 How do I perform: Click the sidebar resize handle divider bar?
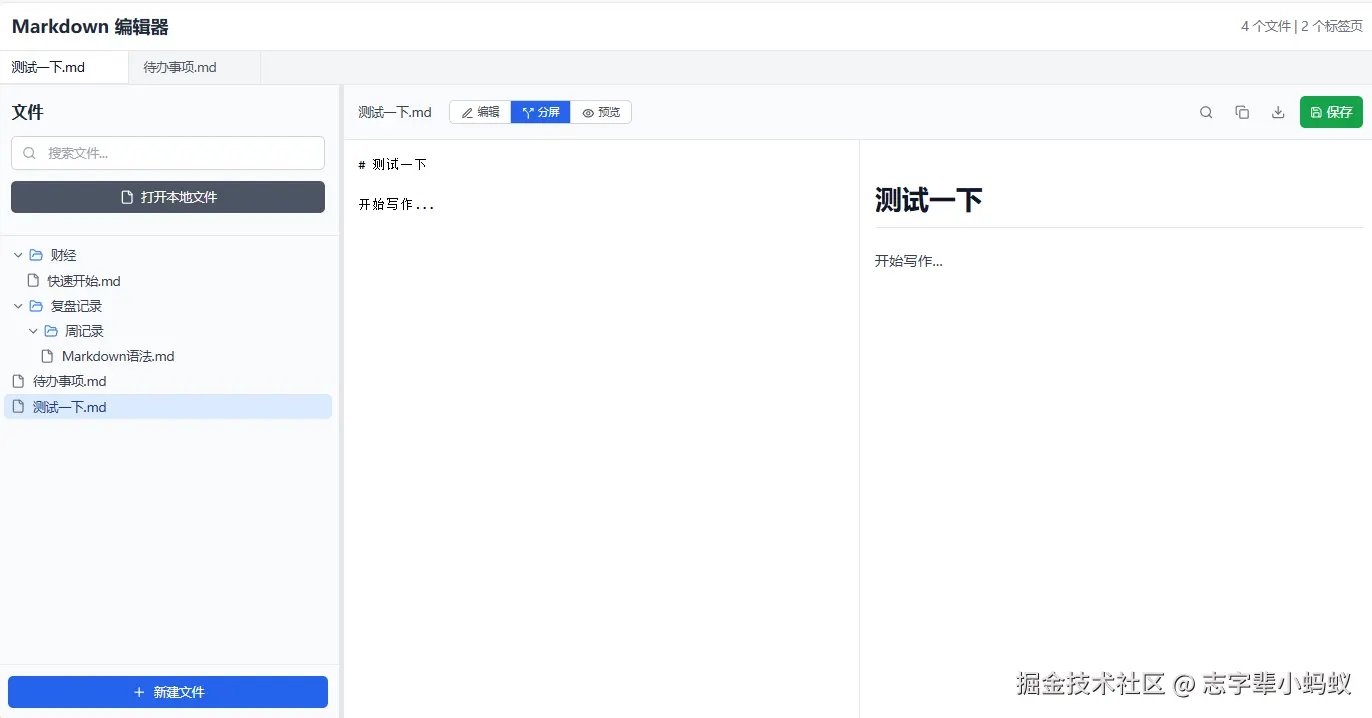[x=341, y=401]
